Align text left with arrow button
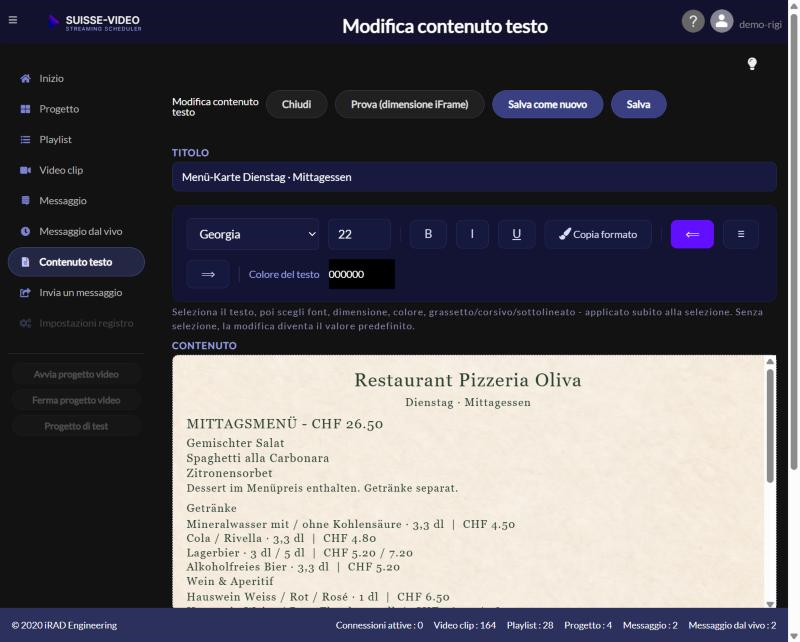Screen dimensions: 800x642 tap(692, 234)
